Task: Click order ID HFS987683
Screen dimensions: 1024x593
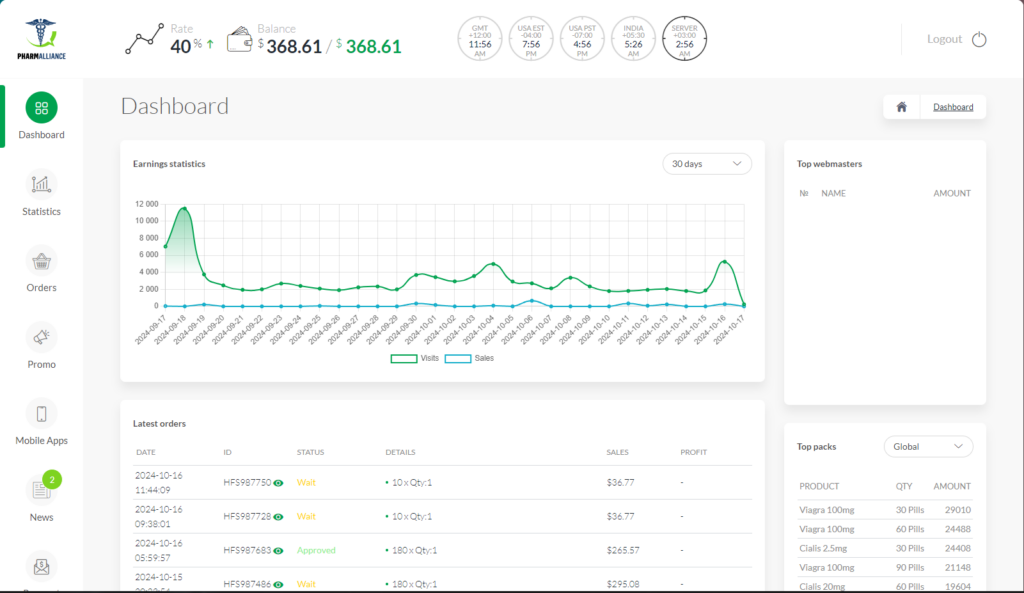Action: pyautogui.click(x=247, y=551)
